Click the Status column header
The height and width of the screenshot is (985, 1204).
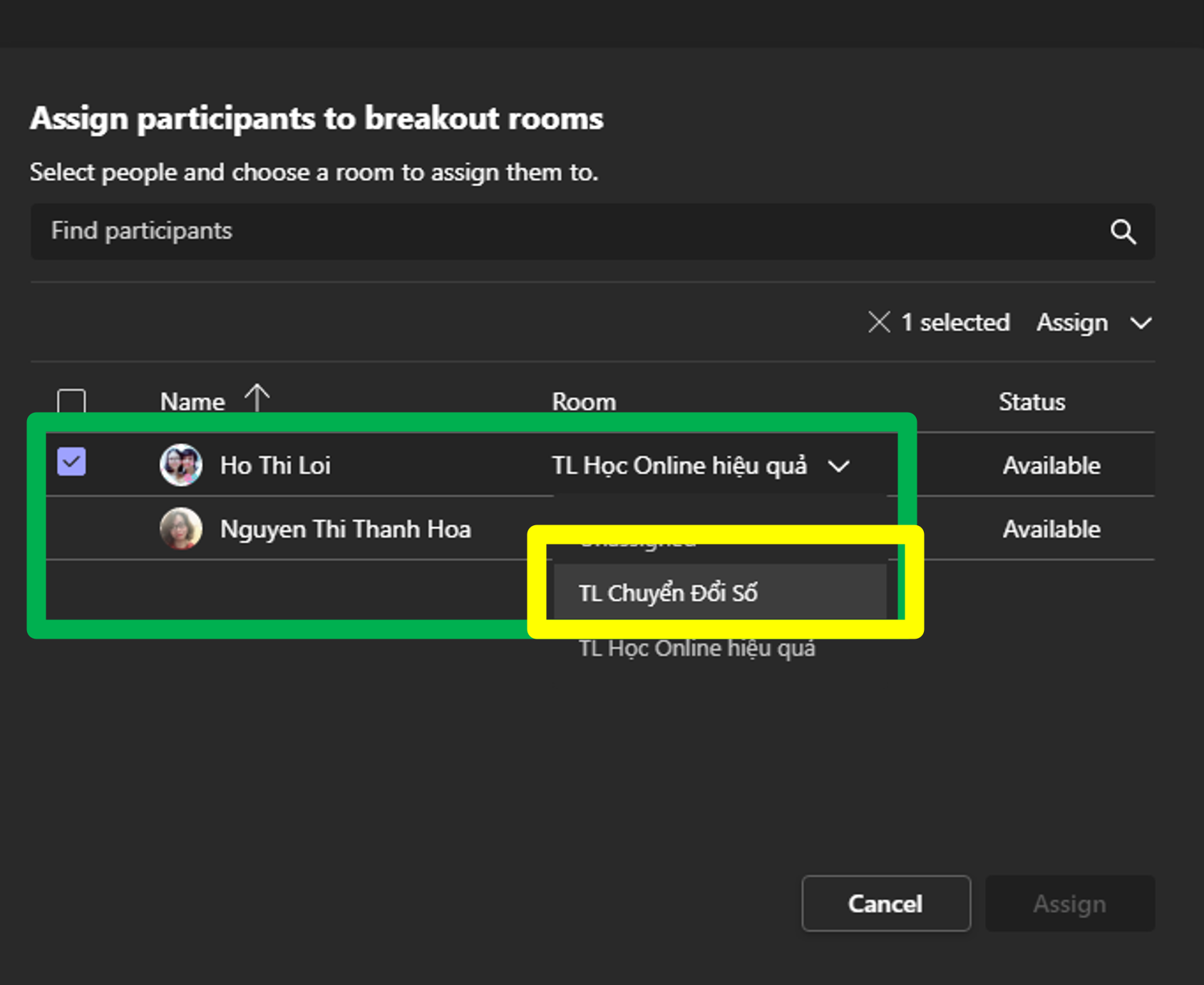(1031, 402)
